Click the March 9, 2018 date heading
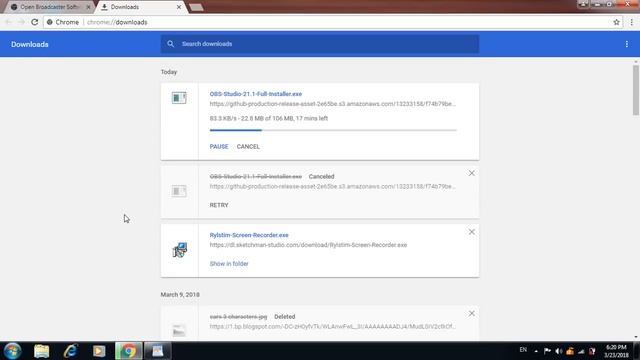Viewport: 640px width, 360px height. click(180, 295)
